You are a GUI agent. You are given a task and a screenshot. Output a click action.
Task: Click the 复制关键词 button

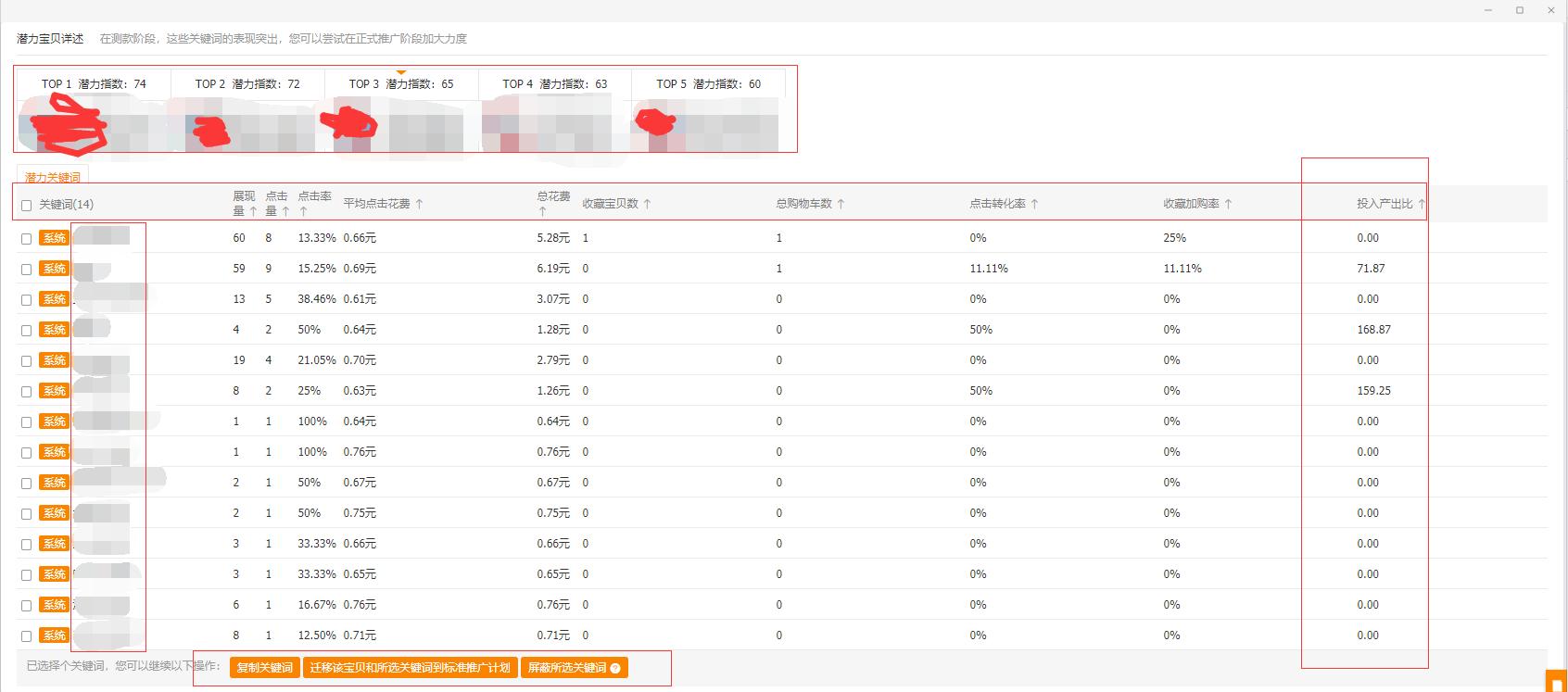pyautogui.click(x=265, y=668)
